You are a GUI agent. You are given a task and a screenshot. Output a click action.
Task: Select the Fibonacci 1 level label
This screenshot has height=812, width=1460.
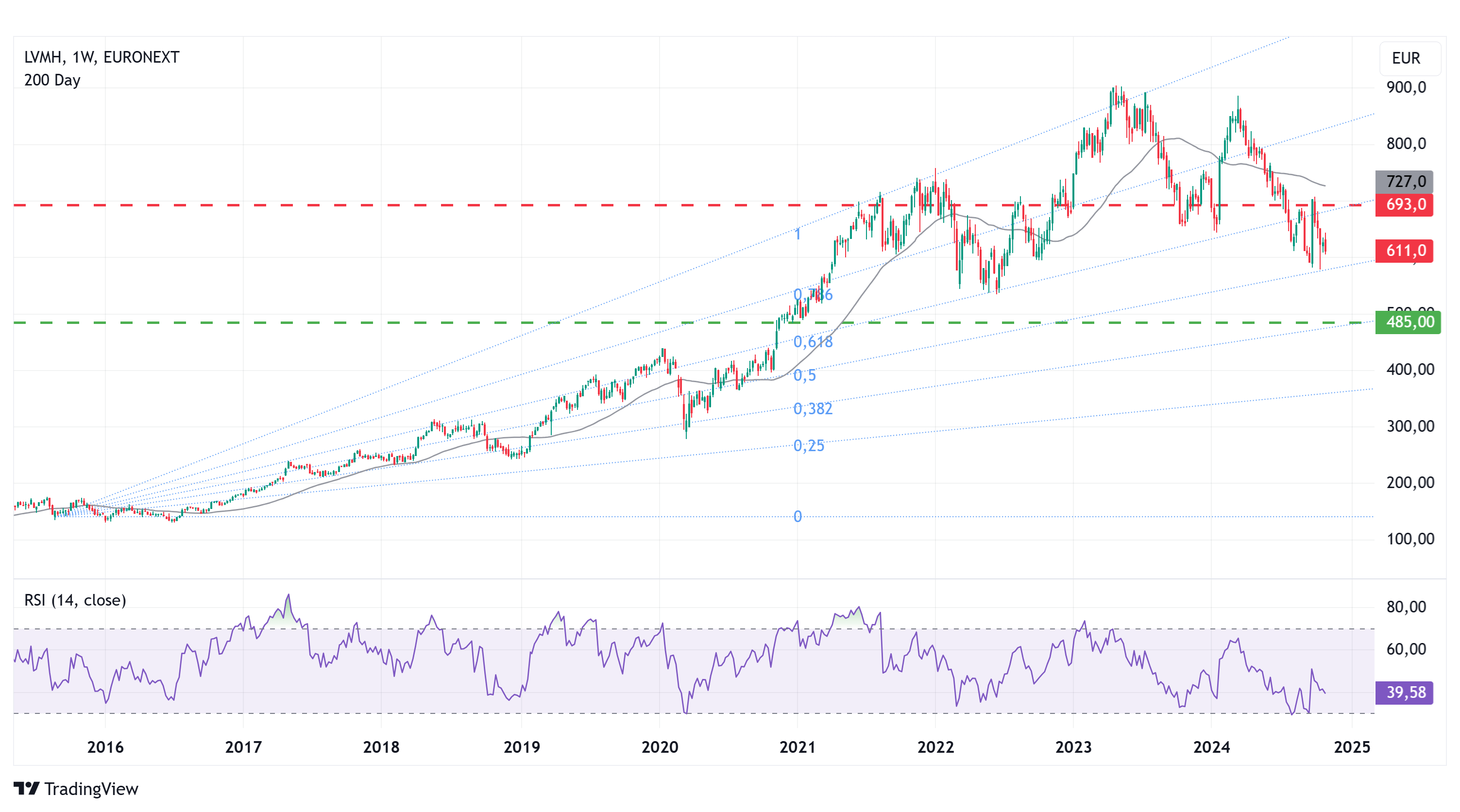[798, 234]
